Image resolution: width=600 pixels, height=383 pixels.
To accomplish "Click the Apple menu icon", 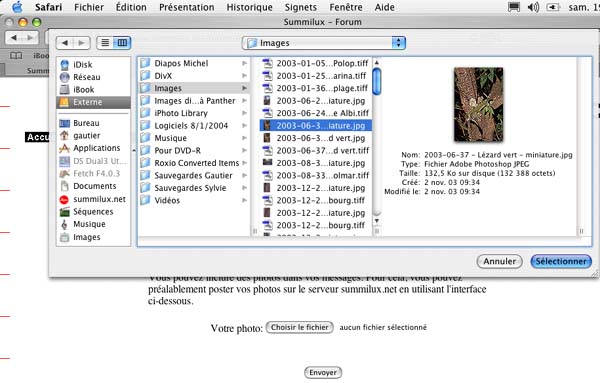I will [17, 7].
